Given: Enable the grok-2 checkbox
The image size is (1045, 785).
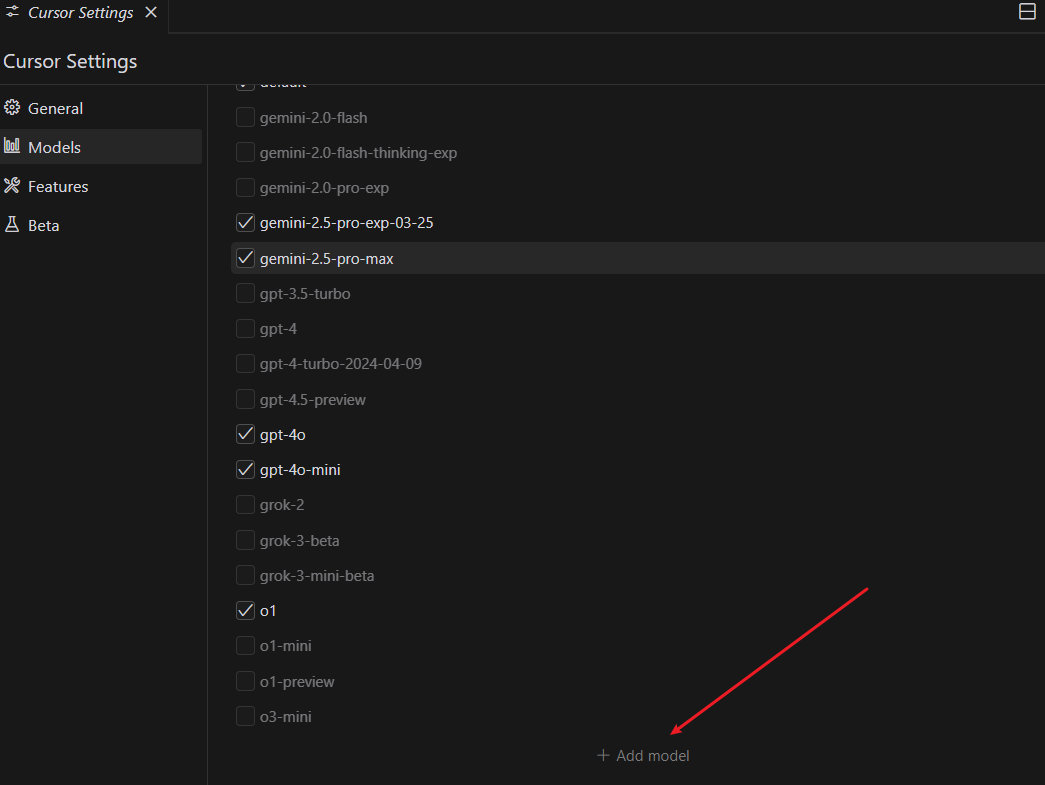Looking at the screenshot, I should [245, 504].
